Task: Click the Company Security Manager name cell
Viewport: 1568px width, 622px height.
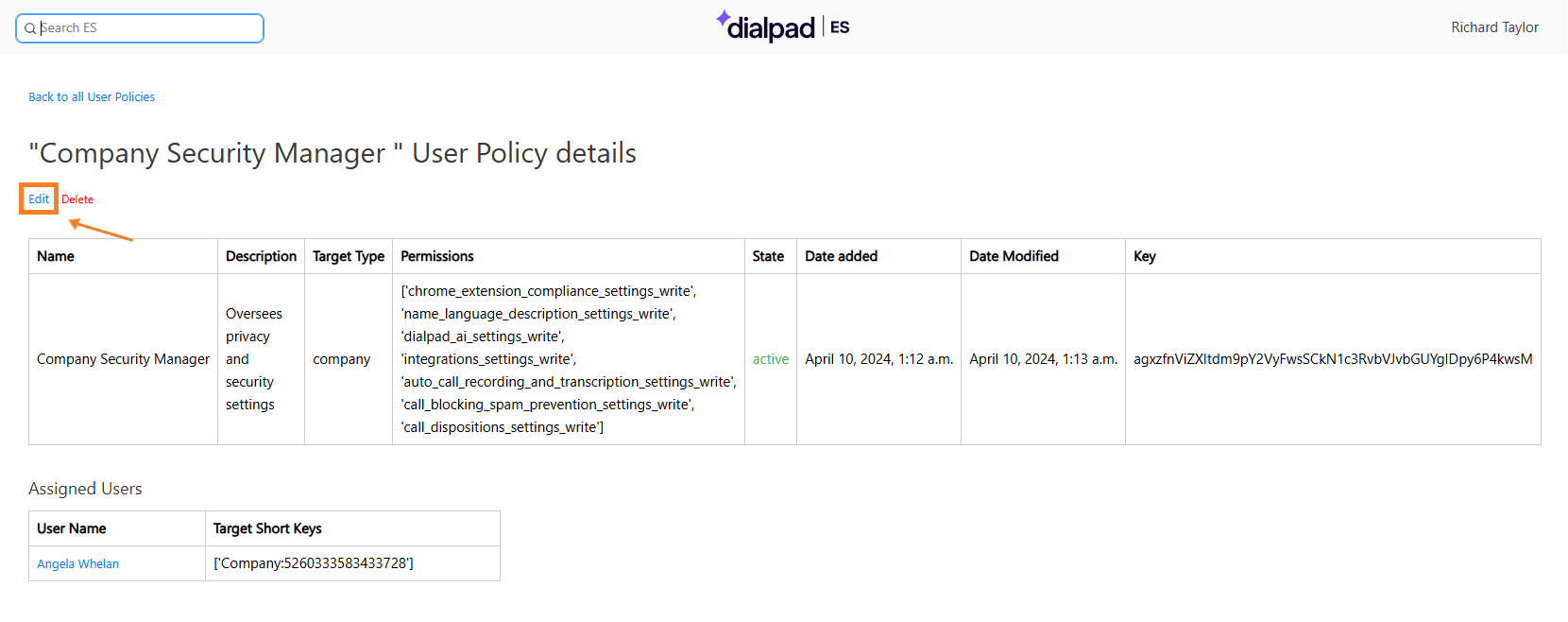Action: (123, 359)
